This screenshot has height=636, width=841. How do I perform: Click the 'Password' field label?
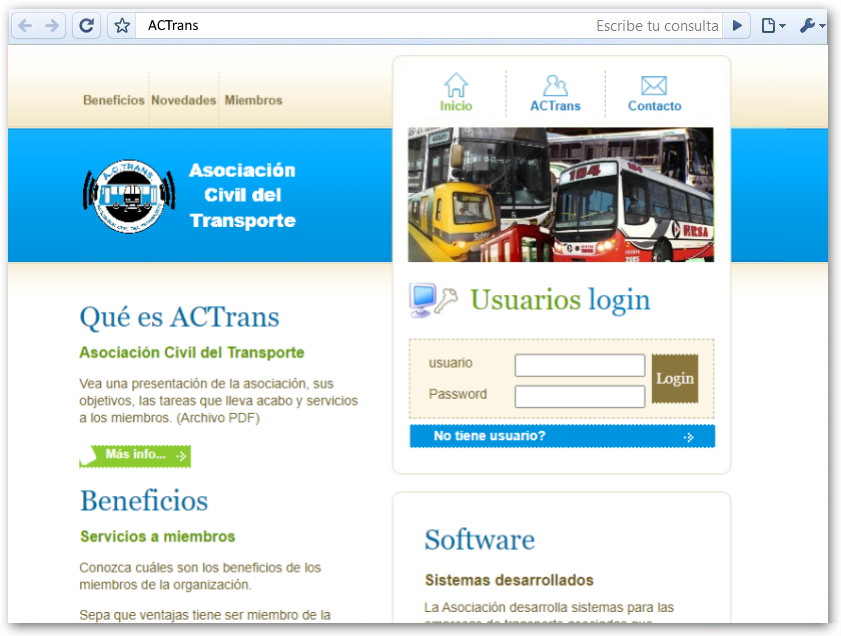pos(458,394)
